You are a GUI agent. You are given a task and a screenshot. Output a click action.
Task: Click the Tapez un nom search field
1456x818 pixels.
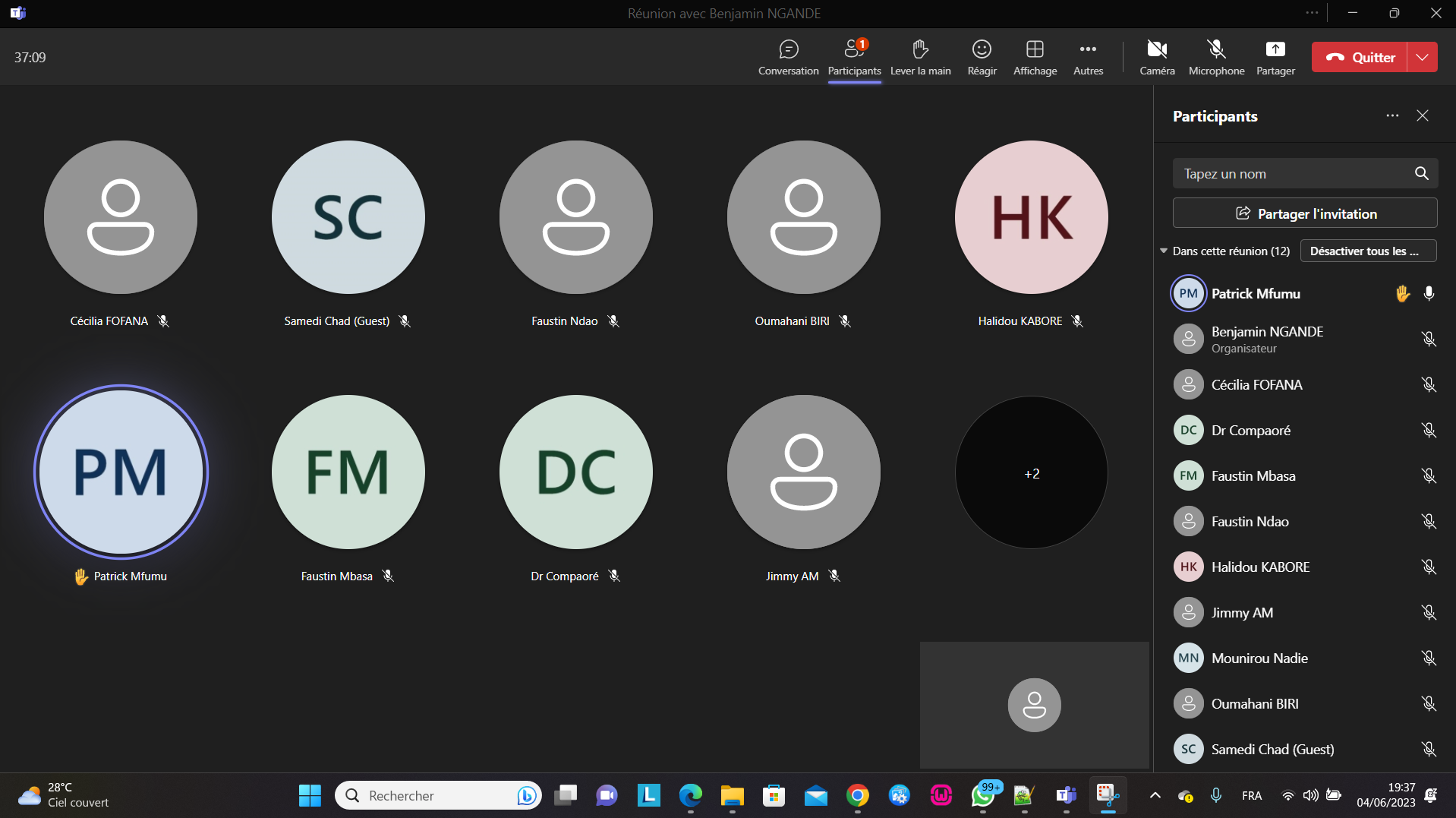point(1291,173)
